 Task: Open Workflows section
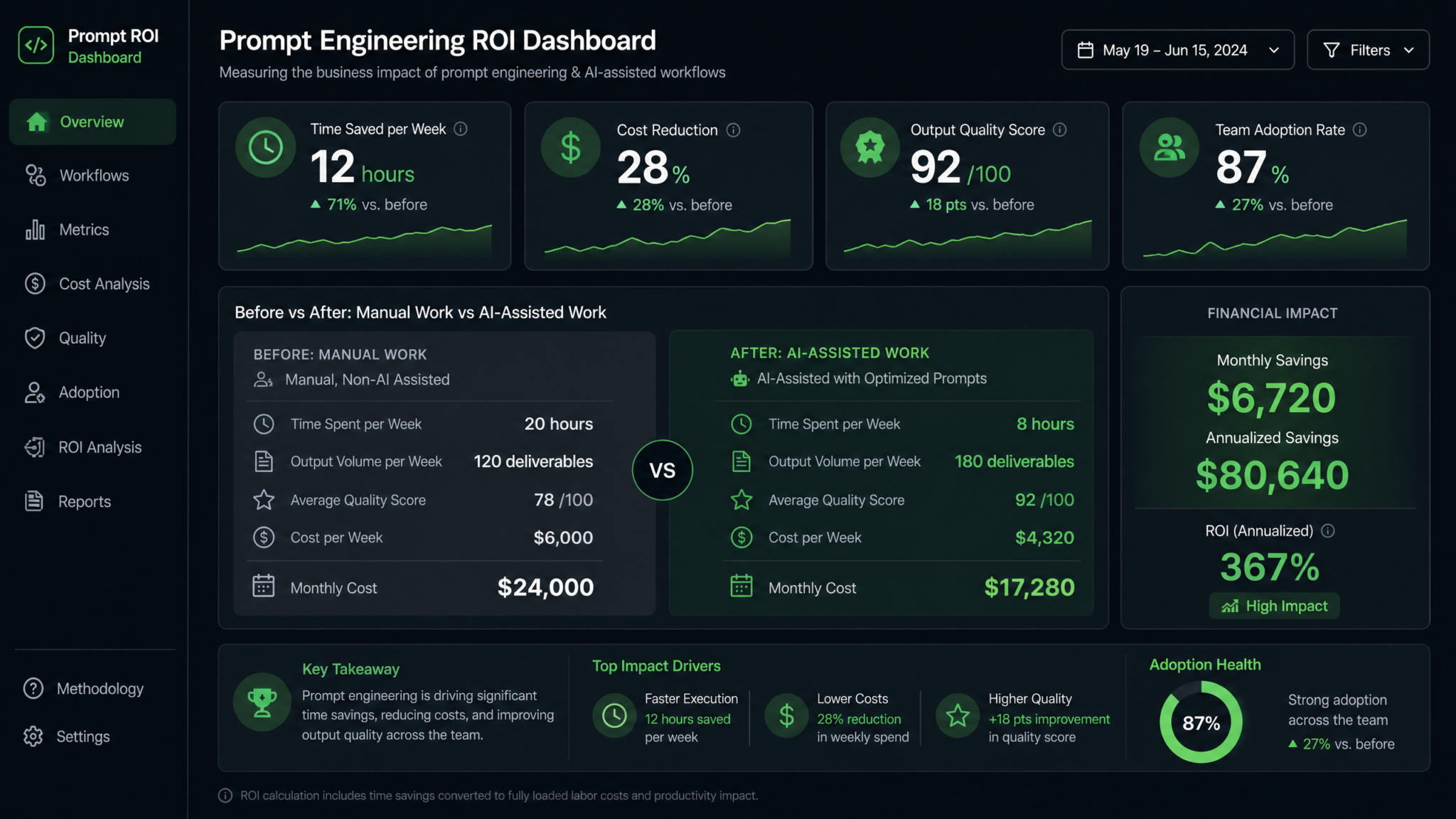(x=92, y=176)
